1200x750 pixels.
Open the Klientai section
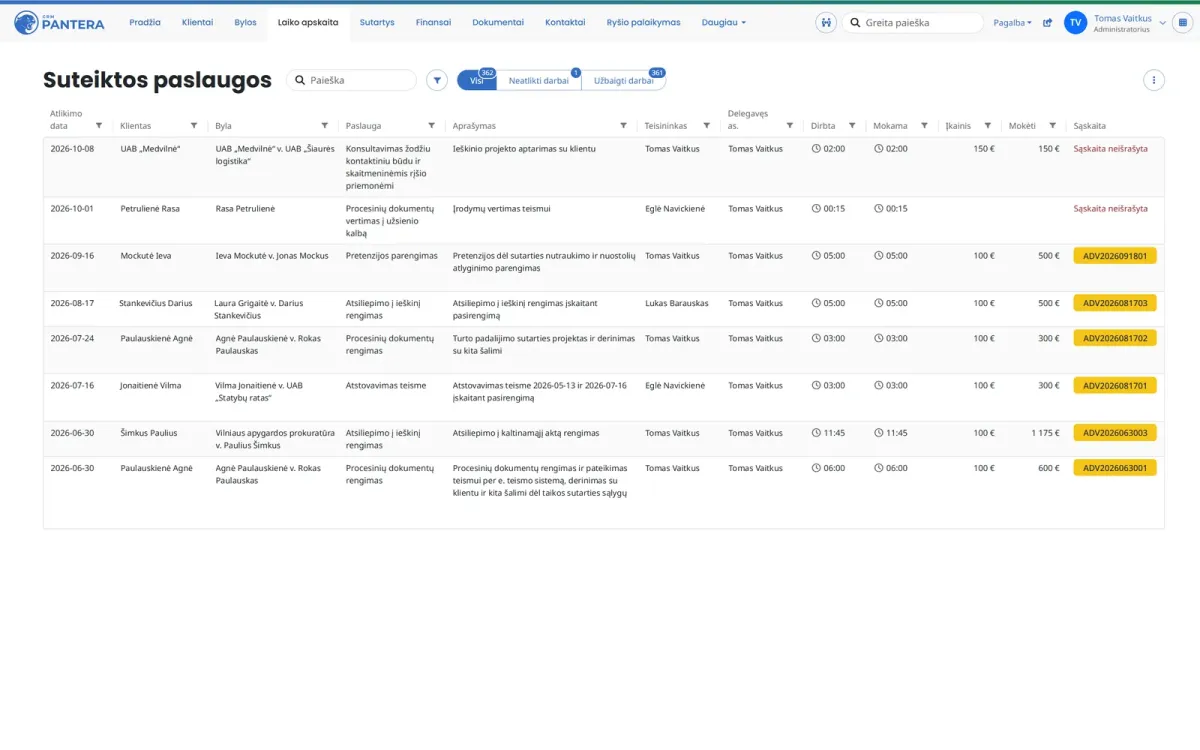[197, 22]
